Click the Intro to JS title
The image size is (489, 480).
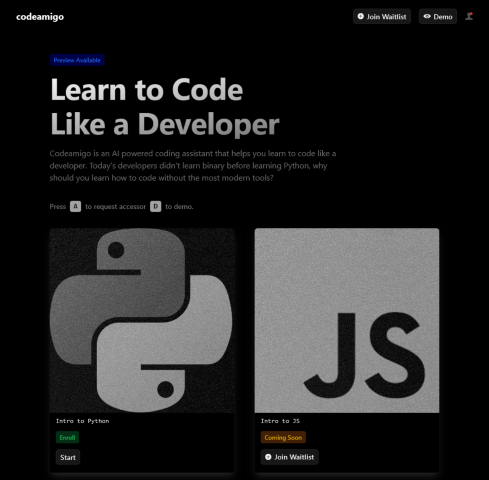click(x=280, y=421)
